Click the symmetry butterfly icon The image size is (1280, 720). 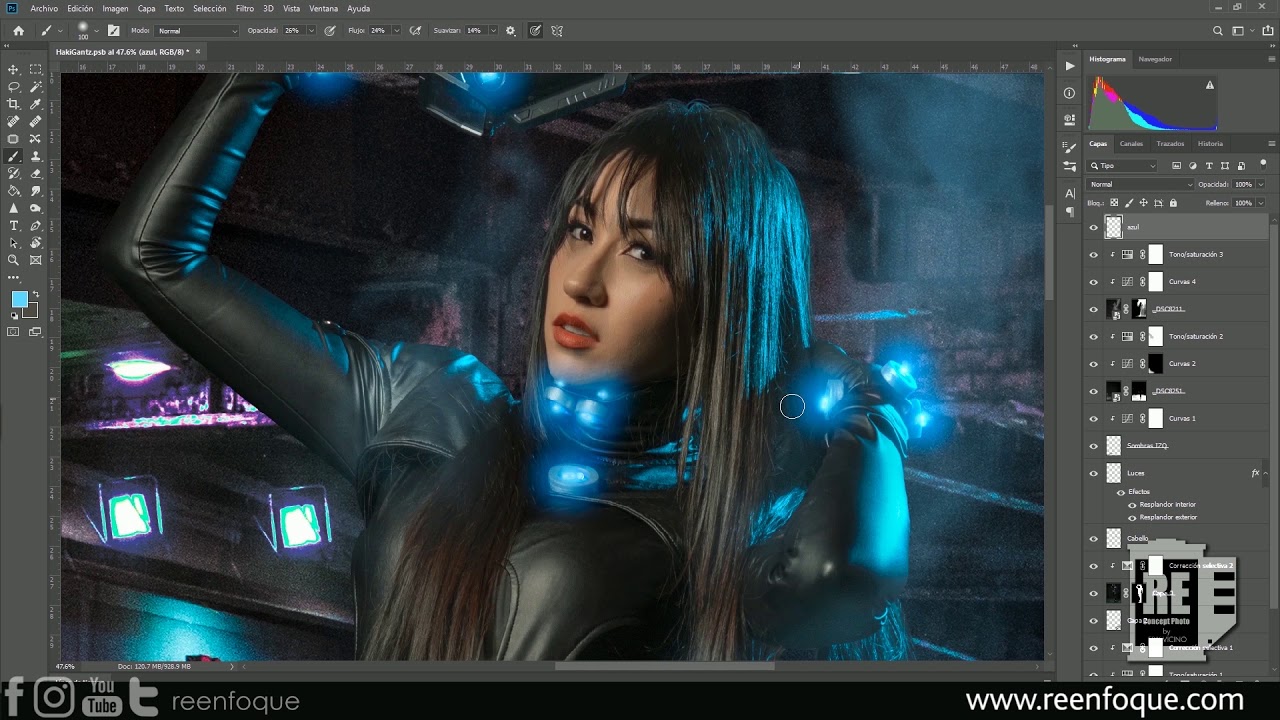(557, 31)
